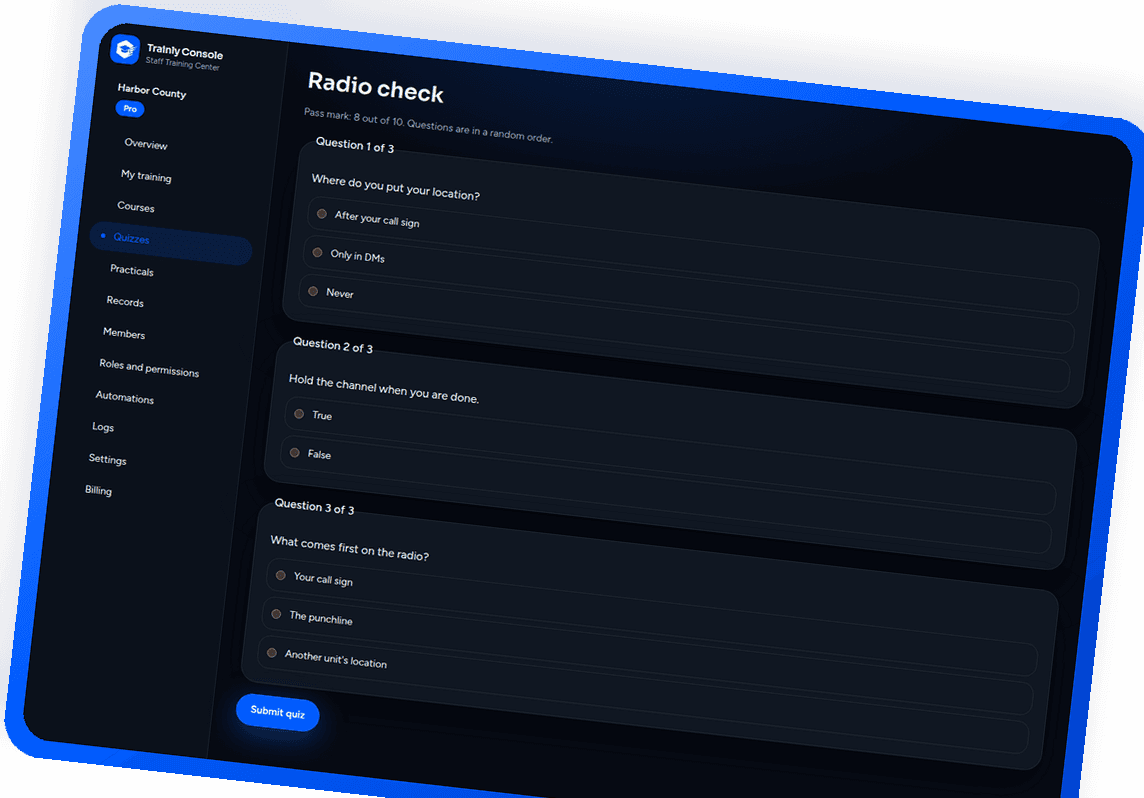Click the 'Radio check' quiz title
The width and height of the screenshot is (1144, 798).
(x=376, y=88)
